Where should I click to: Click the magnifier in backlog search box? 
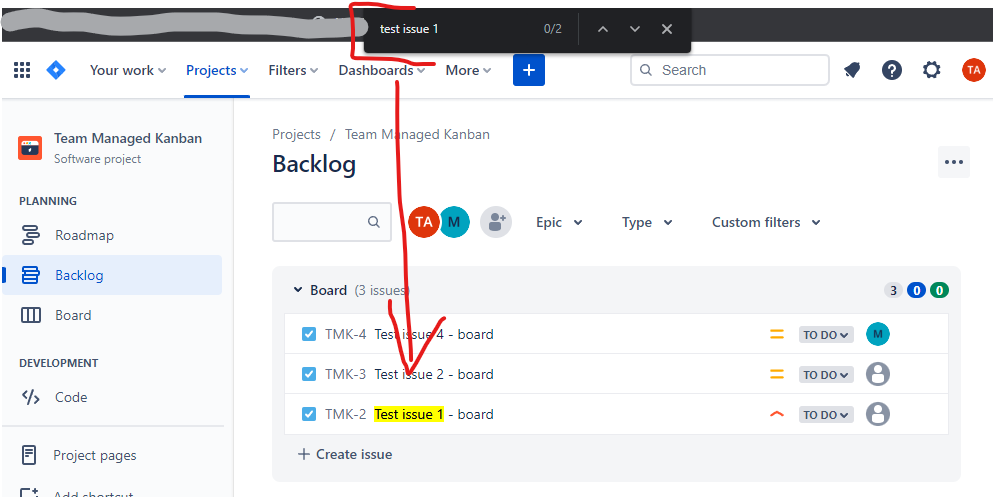point(374,222)
